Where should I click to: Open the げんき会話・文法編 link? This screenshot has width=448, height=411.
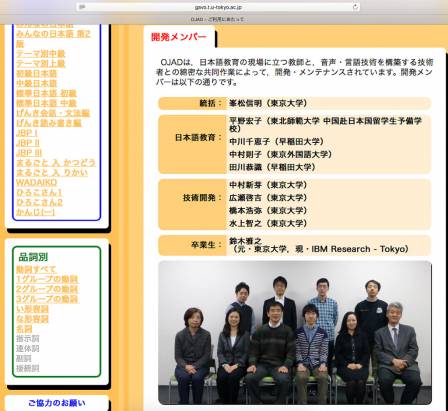coord(53,113)
